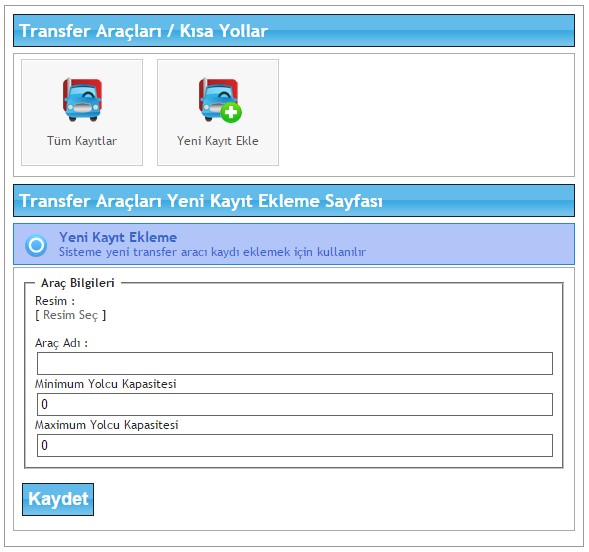Select the Yeni Kayıt Ekle label text

[218, 141]
